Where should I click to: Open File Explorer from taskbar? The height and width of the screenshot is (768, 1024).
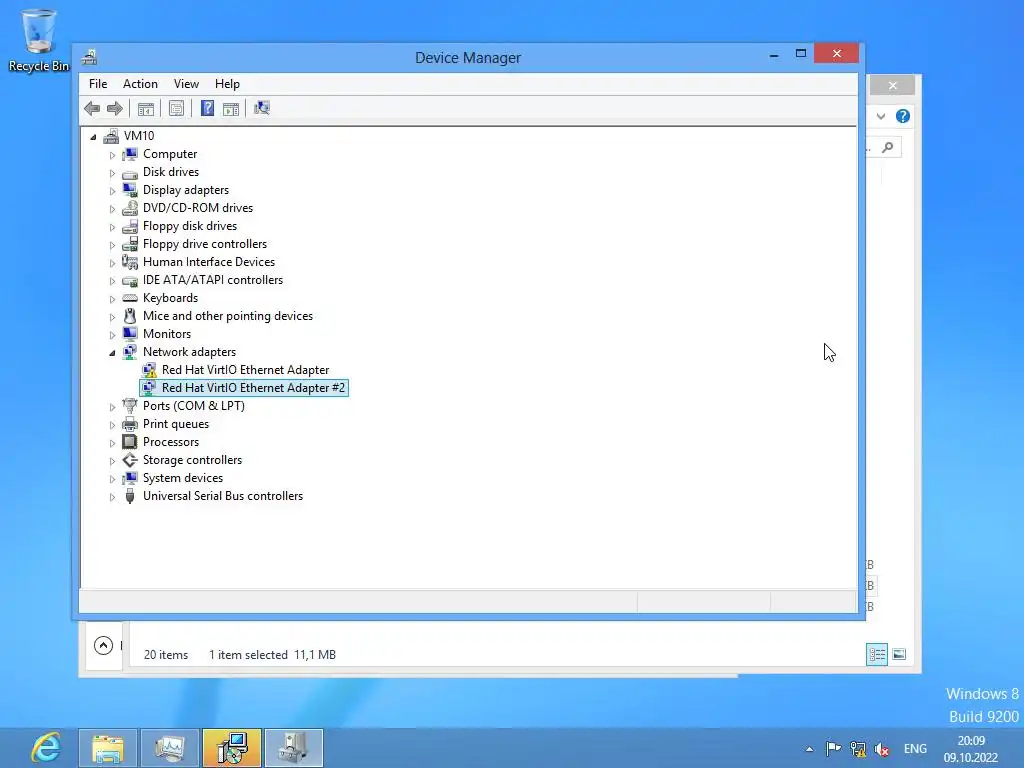108,748
